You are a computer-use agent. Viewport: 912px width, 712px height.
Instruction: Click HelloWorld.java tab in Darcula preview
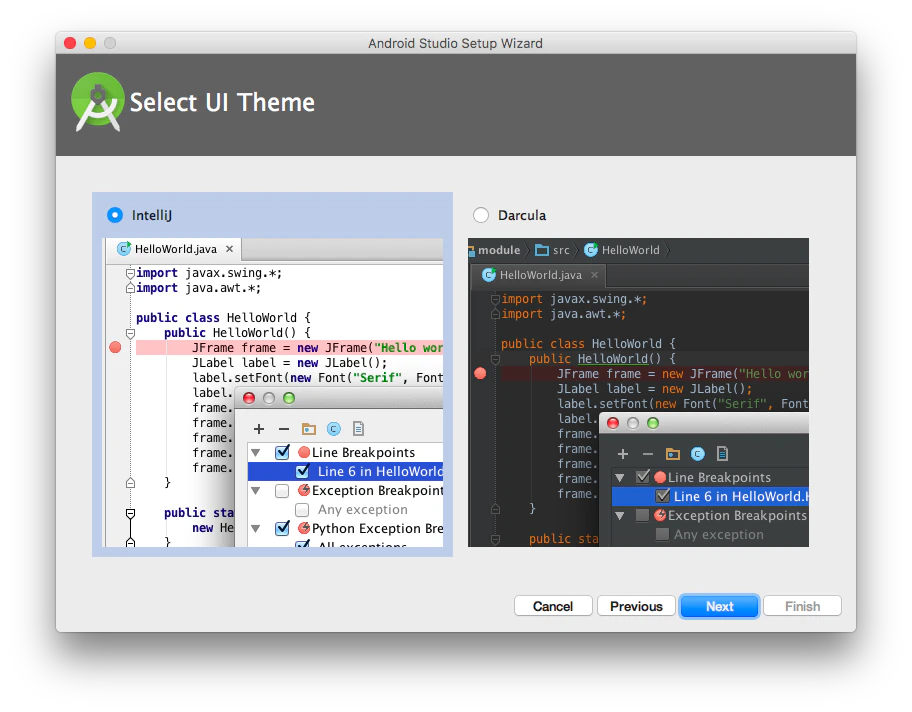pyautogui.click(x=539, y=275)
